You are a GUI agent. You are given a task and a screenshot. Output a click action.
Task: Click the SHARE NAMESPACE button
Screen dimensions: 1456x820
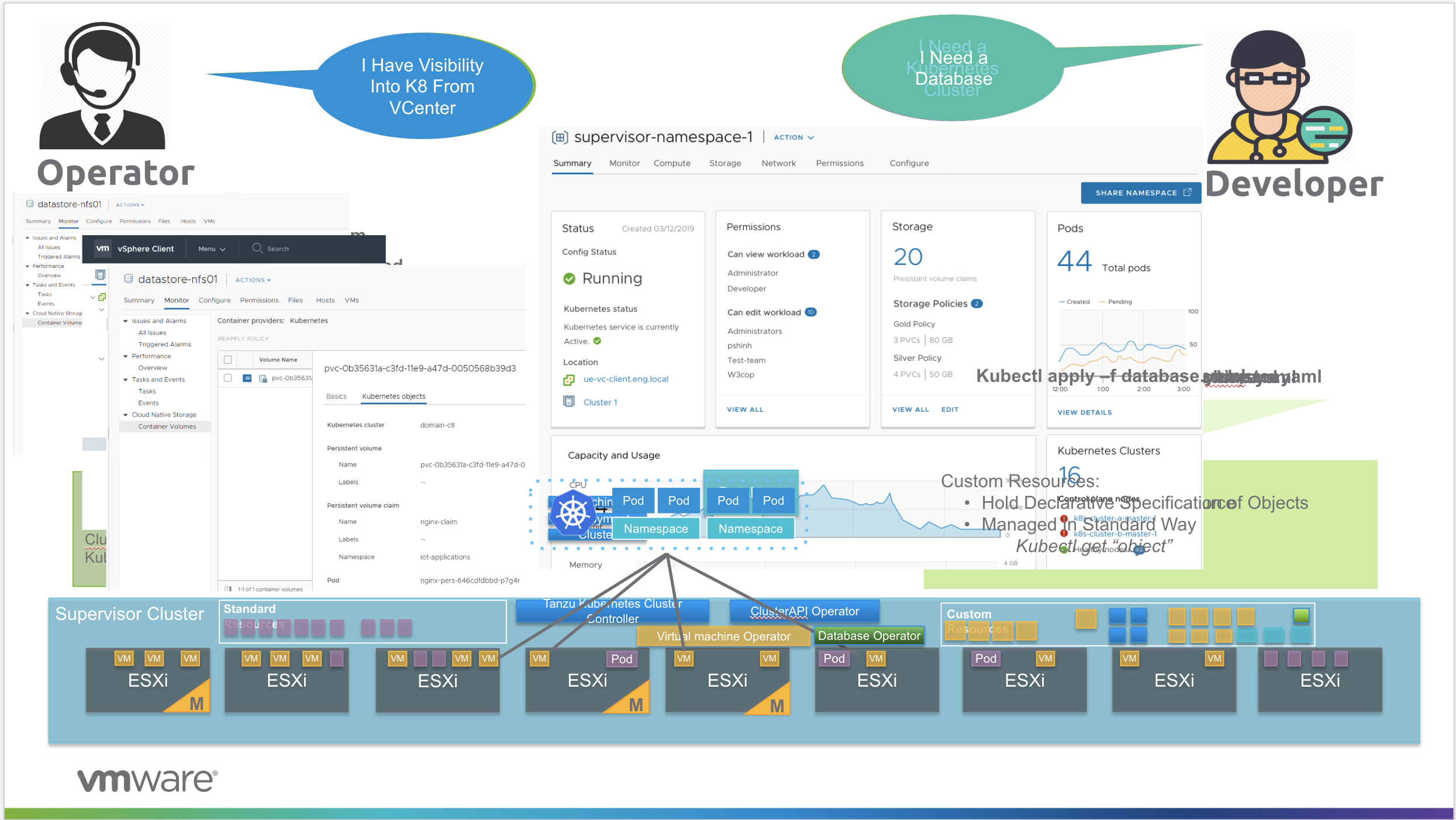coord(1140,192)
